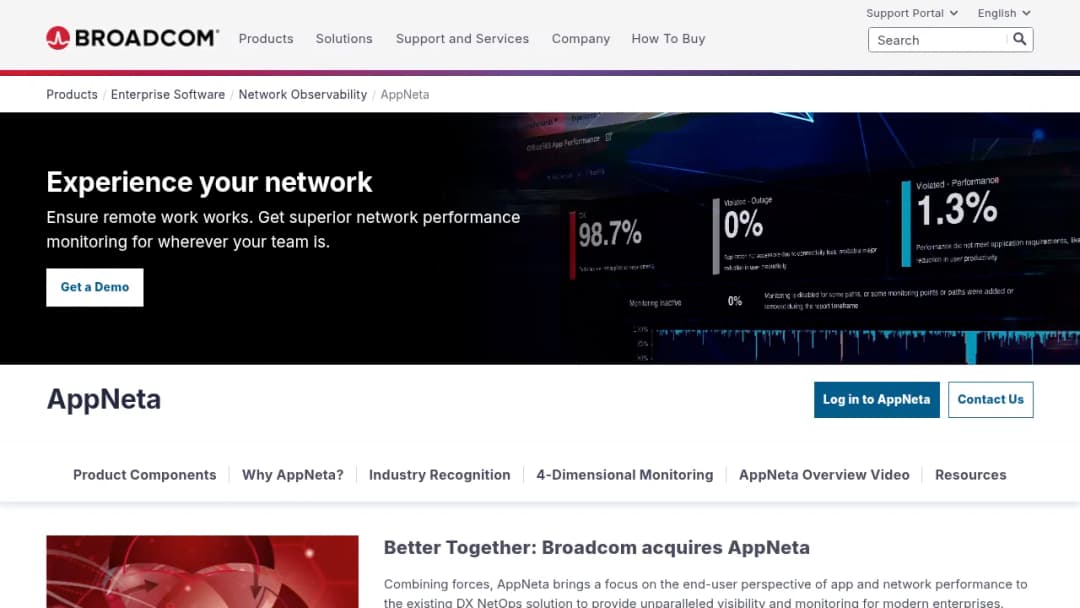Select the Why AppNeta? tab

[x=293, y=474]
